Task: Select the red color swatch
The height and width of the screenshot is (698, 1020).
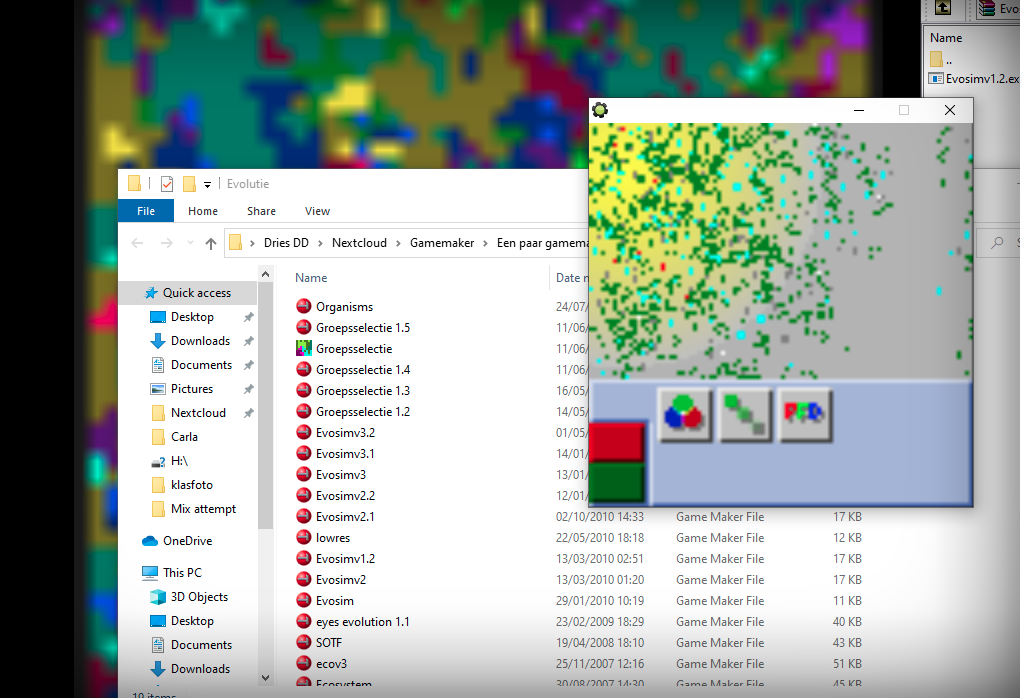Action: point(617,442)
